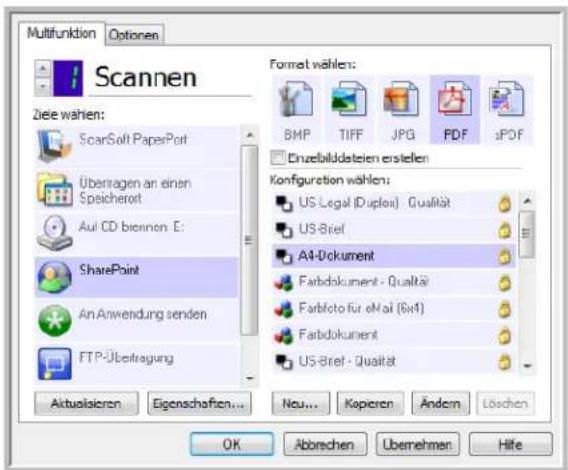This screenshot has width=568, height=470.
Task: Select Übertragen an einen Speicherort text
Action: 135,191
